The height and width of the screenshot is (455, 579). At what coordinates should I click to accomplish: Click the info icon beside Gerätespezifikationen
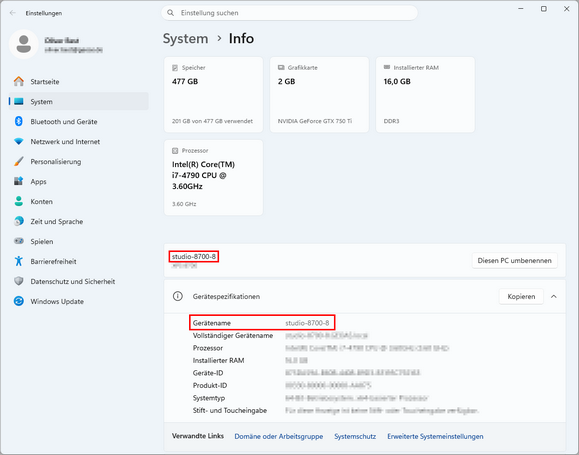click(x=178, y=296)
